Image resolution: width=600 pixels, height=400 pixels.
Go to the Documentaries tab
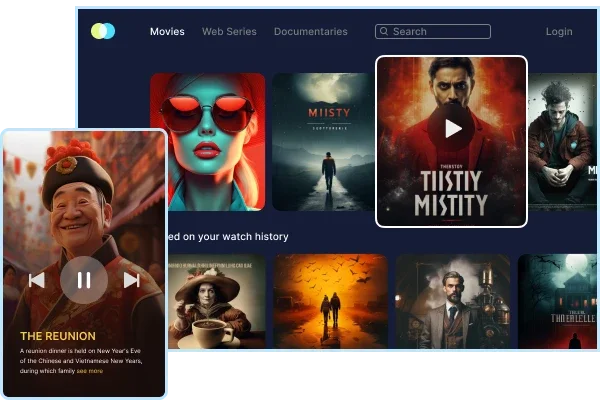310,32
